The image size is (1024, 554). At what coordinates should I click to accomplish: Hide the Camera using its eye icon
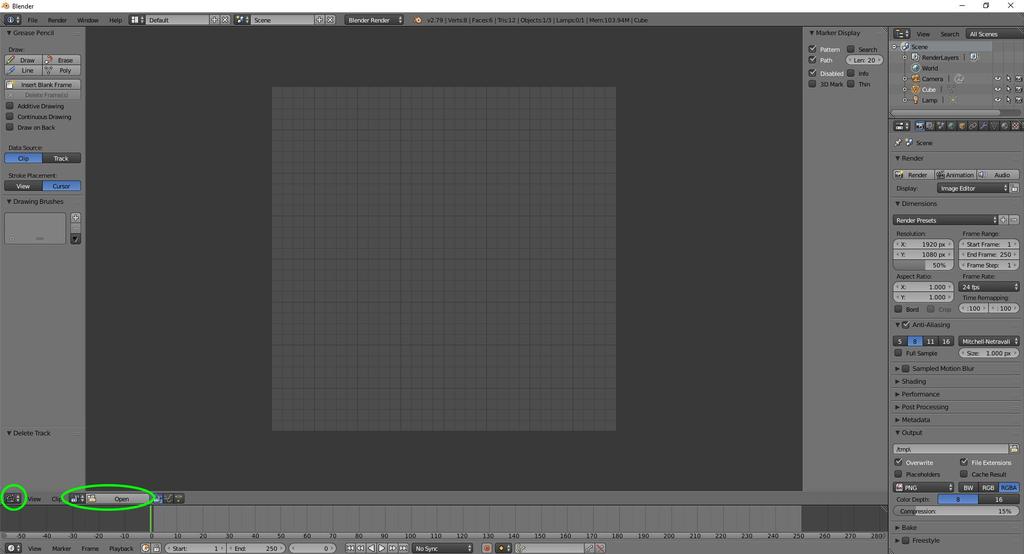pos(997,78)
